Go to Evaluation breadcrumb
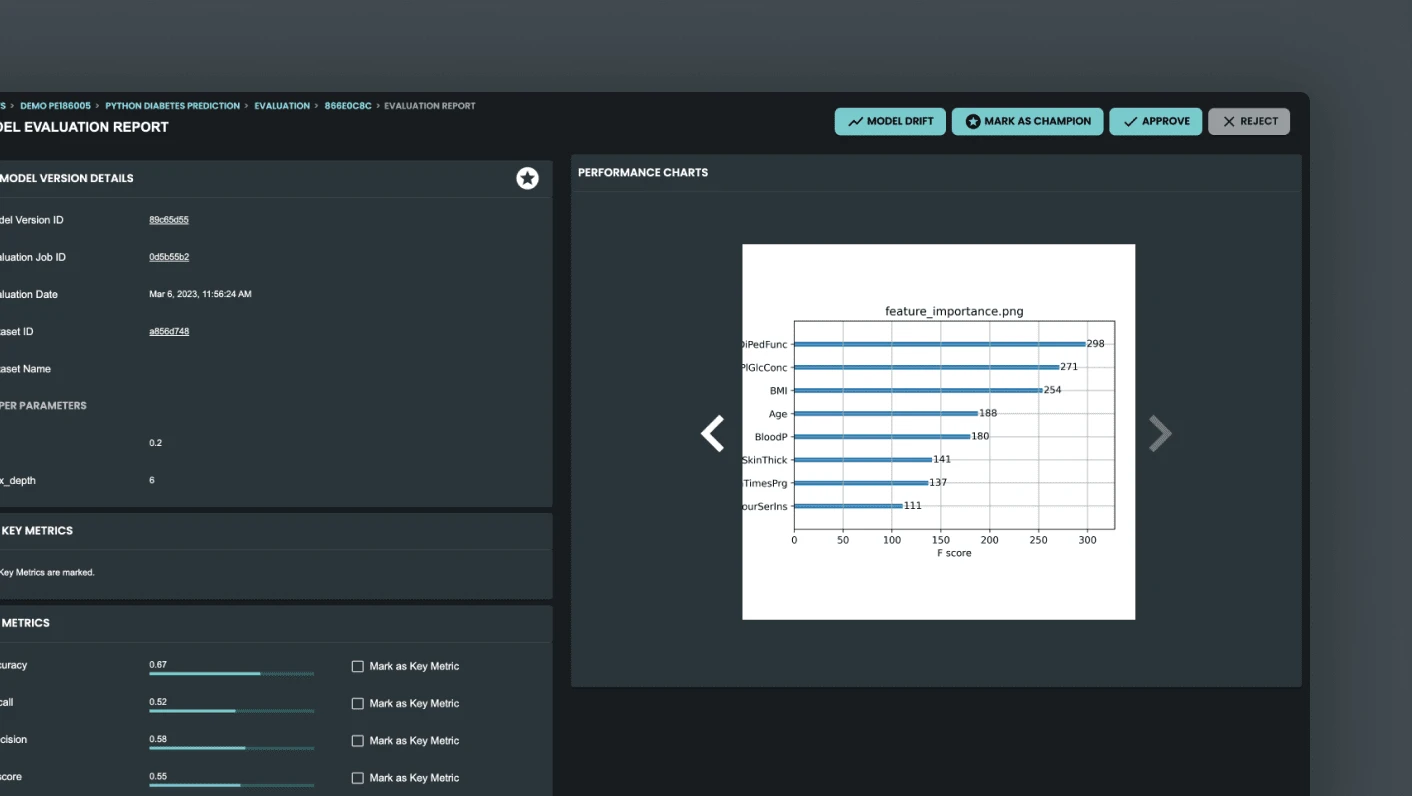This screenshot has height=796, width=1412. [x=282, y=106]
